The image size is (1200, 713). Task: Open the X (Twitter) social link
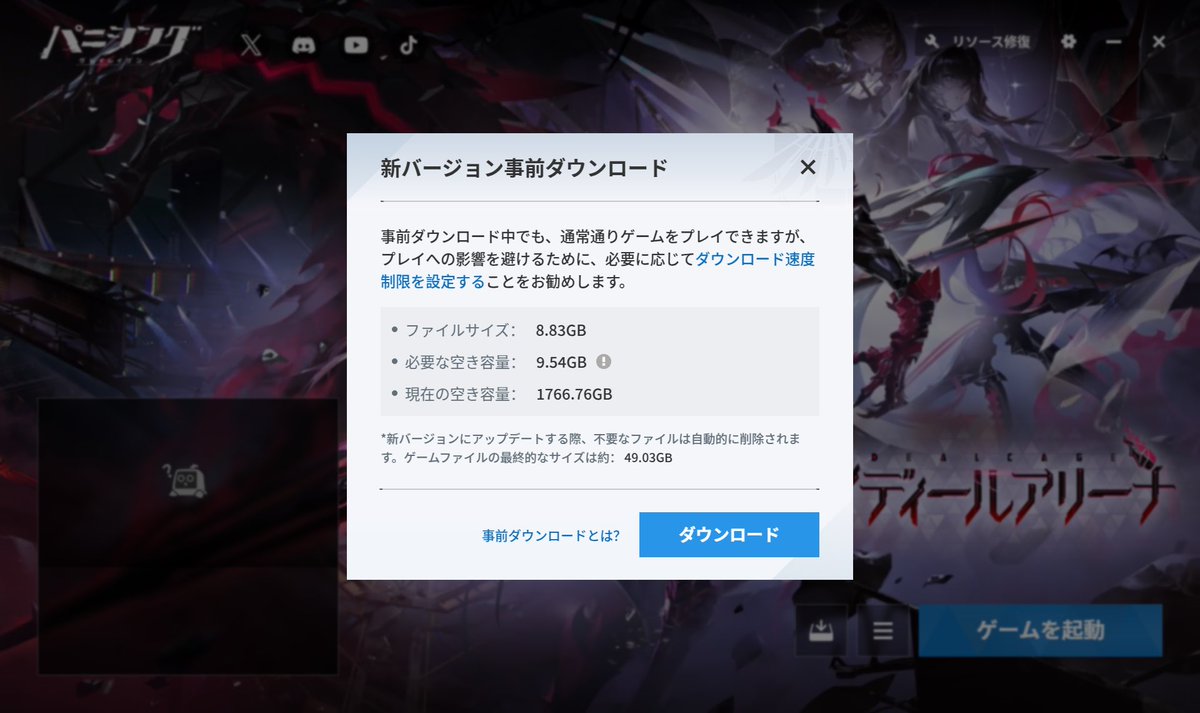point(252,45)
